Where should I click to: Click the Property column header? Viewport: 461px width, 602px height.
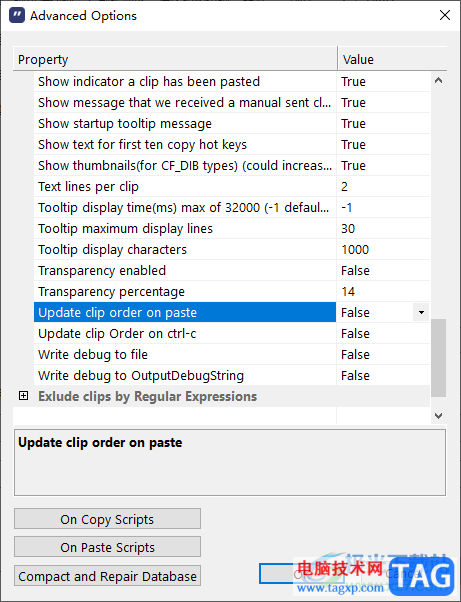(x=175, y=59)
